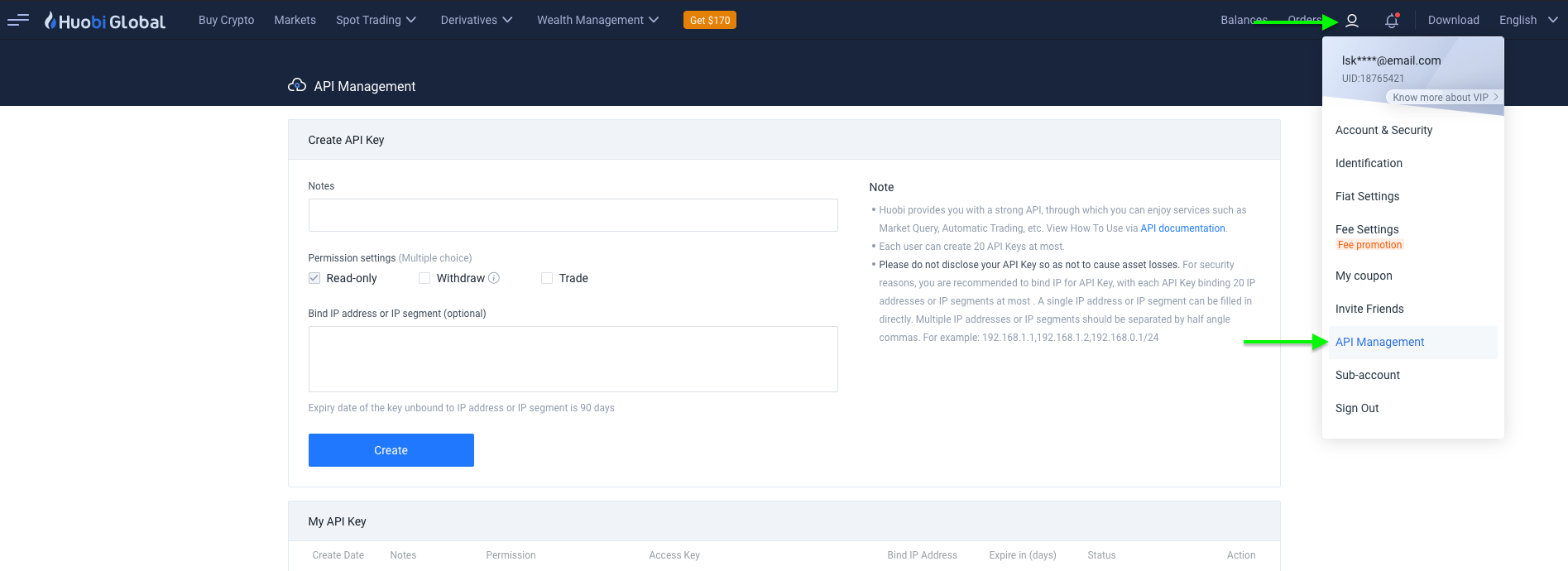
Task: Enable the Withdraw permission checkbox
Action: pyautogui.click(x=424, y=278)
